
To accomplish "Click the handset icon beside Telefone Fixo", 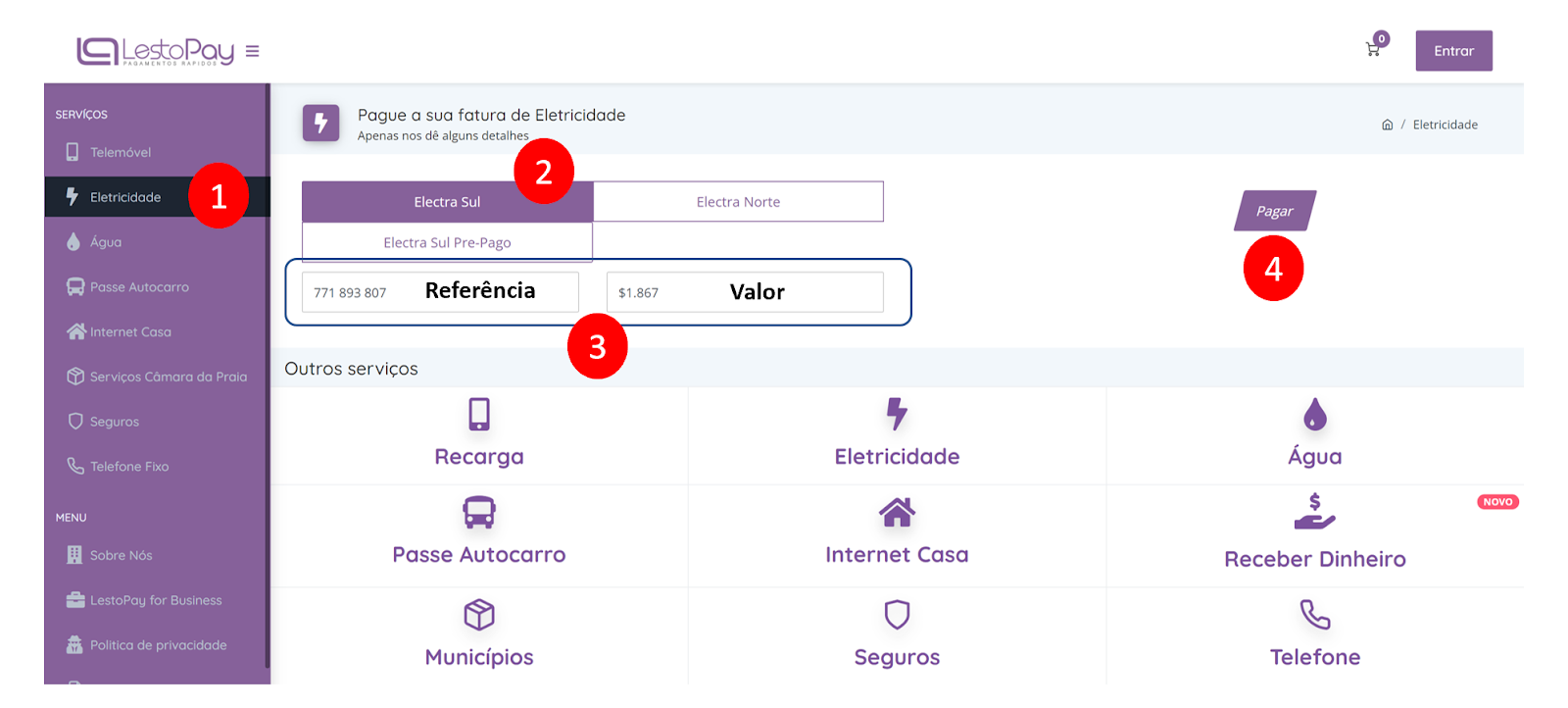I will click(x=75, y=466).
